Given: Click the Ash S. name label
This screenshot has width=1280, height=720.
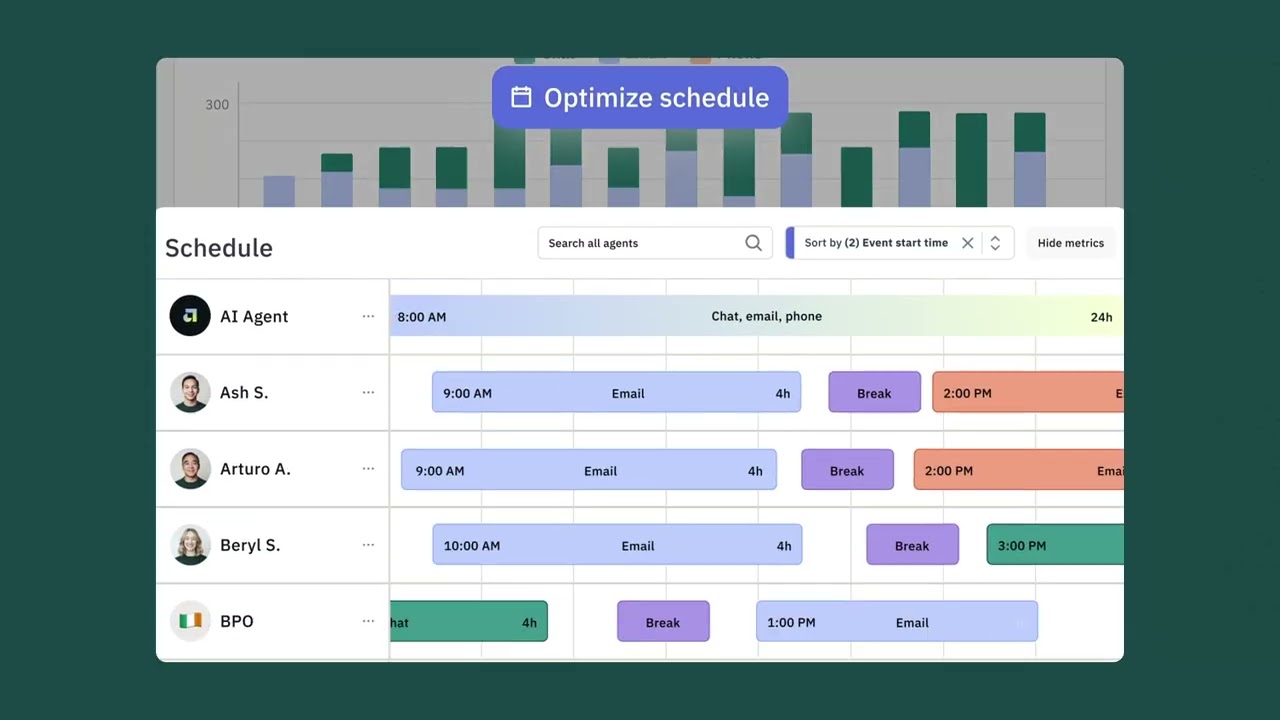Looking at the screenshot, I should click(x=244, y=392).
